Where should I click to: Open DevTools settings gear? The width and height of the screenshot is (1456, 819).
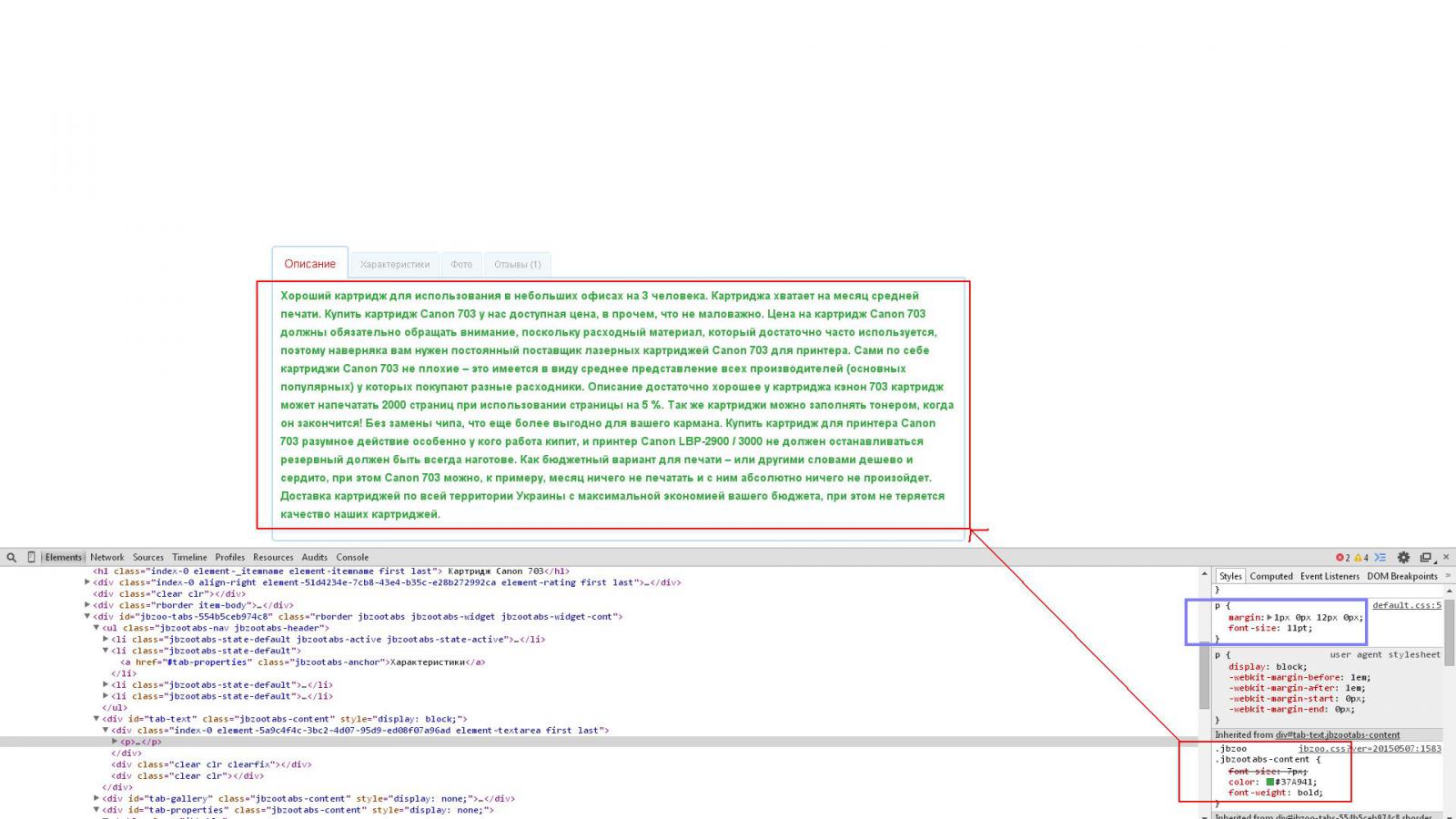(x=1403, y=558)
